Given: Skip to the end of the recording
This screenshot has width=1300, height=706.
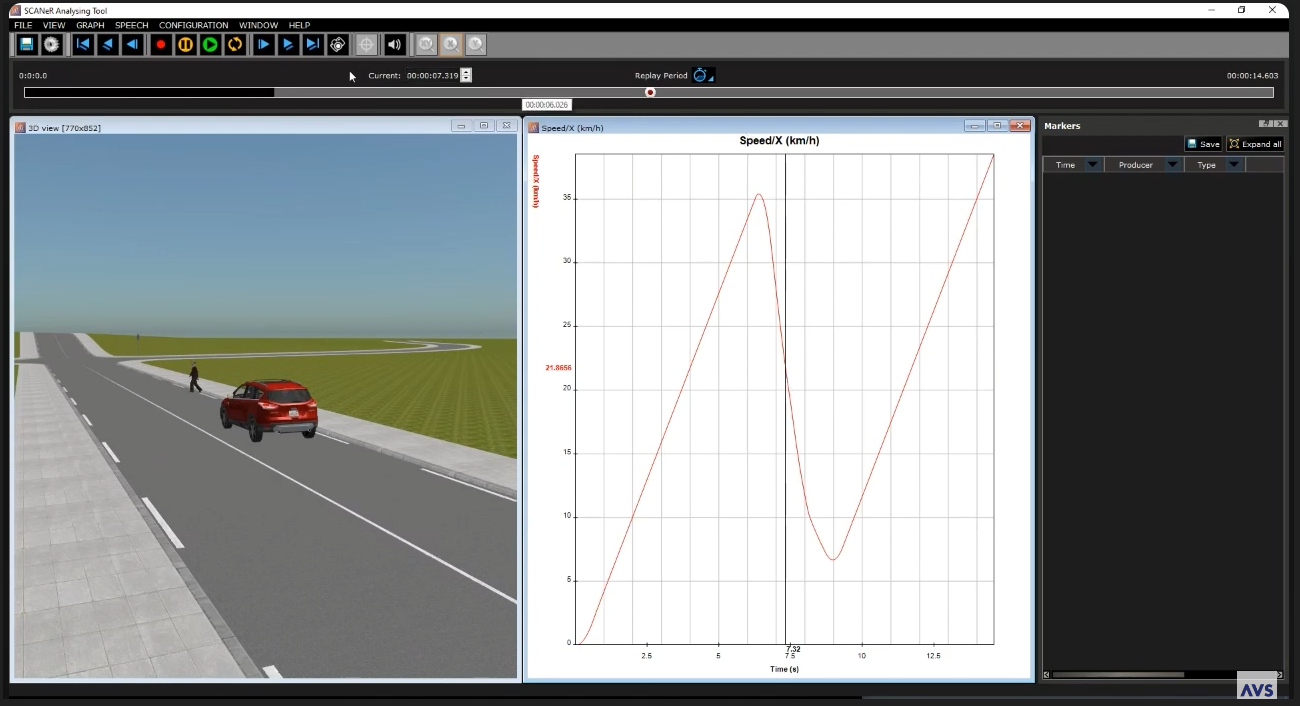Looking at the screenshot, I should [x=313, y=45].
